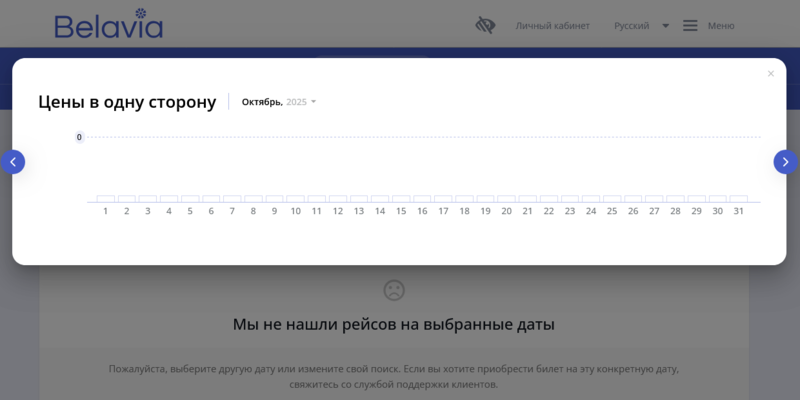The width and height of the screenshot is (800, 400).
Task: Expand the Октябрь 2025 month selector
Action: (278, 102)
